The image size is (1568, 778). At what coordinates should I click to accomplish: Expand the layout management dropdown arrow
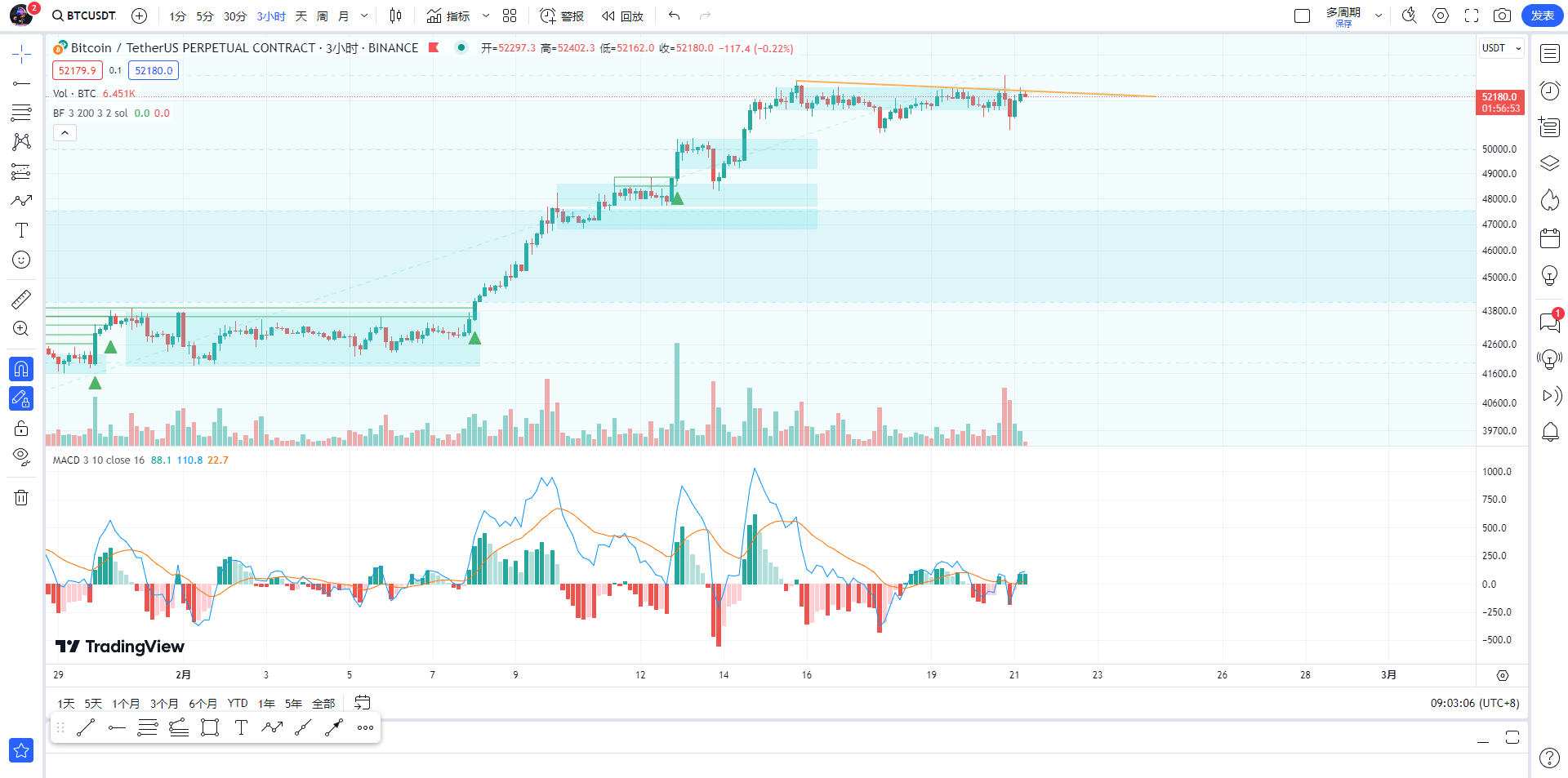point(1379,16)
